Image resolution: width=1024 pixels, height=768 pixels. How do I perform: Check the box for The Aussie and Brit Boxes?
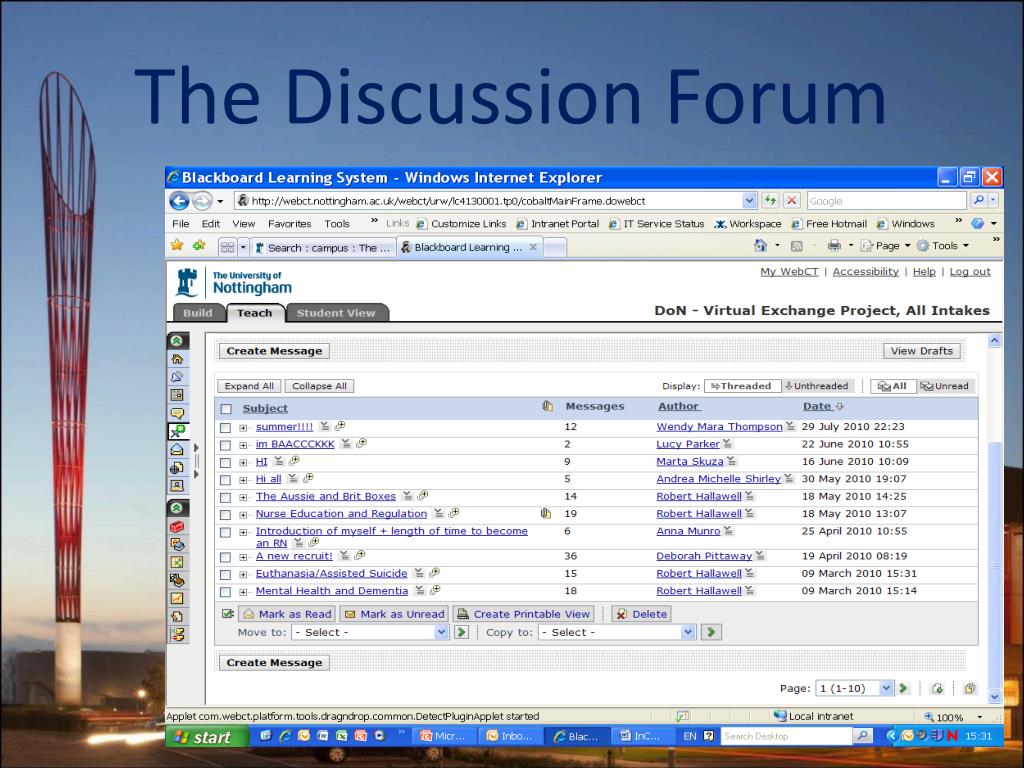[225, 498]
